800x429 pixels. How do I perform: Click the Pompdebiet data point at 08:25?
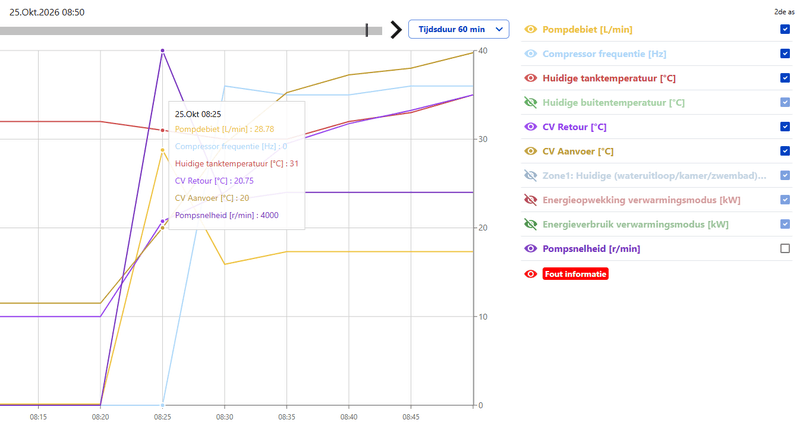pyautogui.click(x=163, y=150)
